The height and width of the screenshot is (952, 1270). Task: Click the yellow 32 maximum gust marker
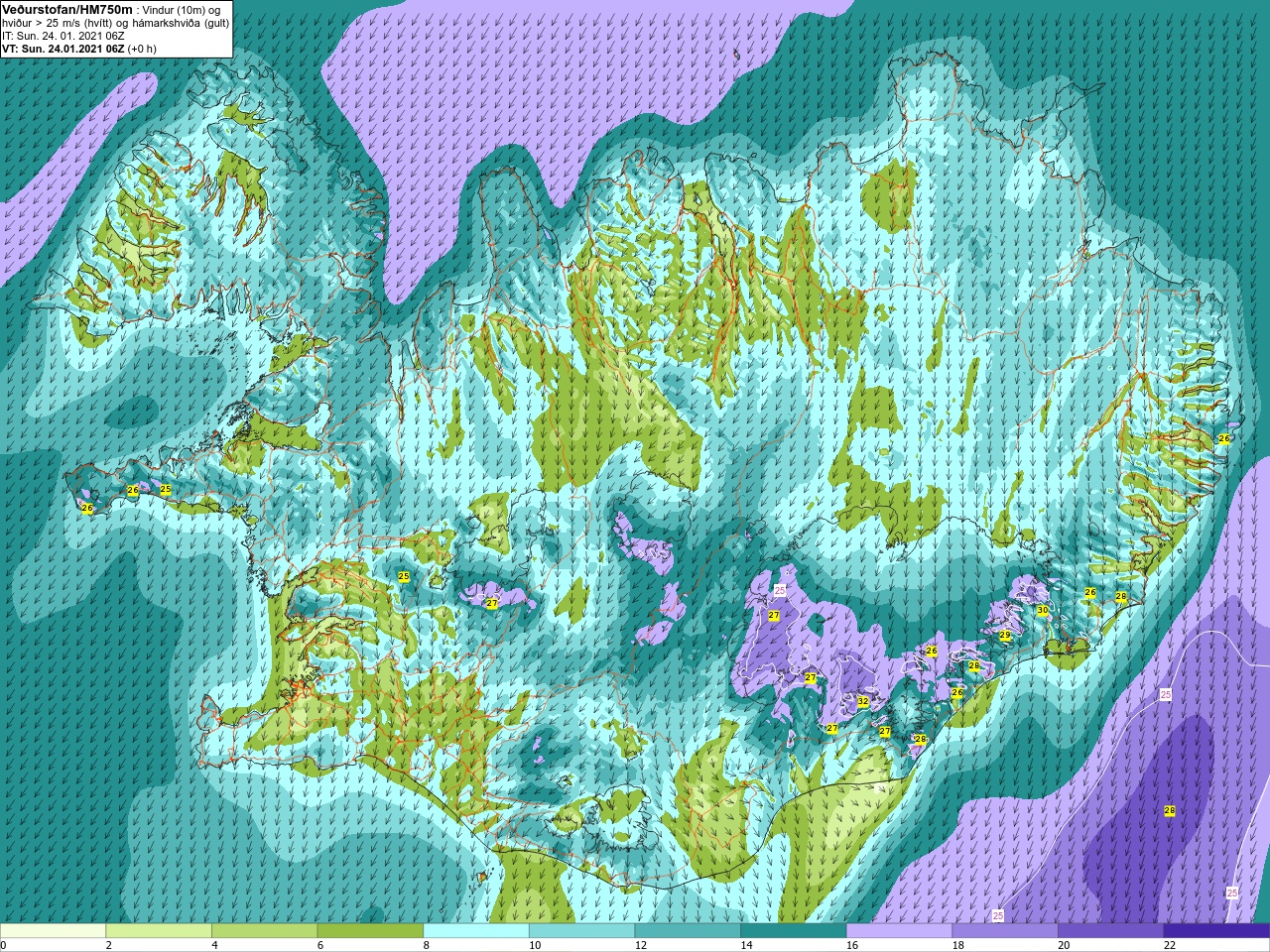pos(863,701)
